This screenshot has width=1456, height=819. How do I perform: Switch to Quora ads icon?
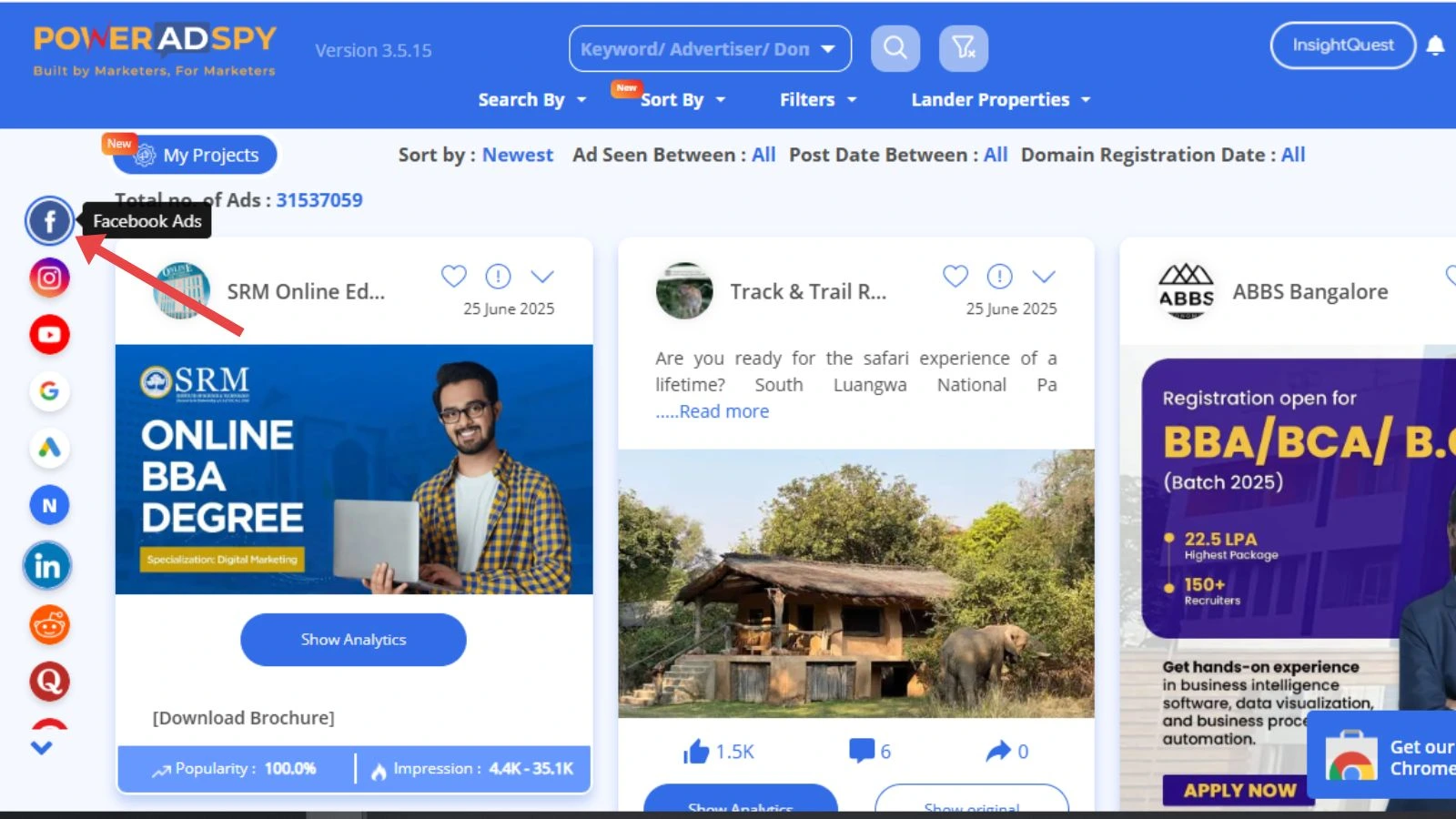point(49,681)
